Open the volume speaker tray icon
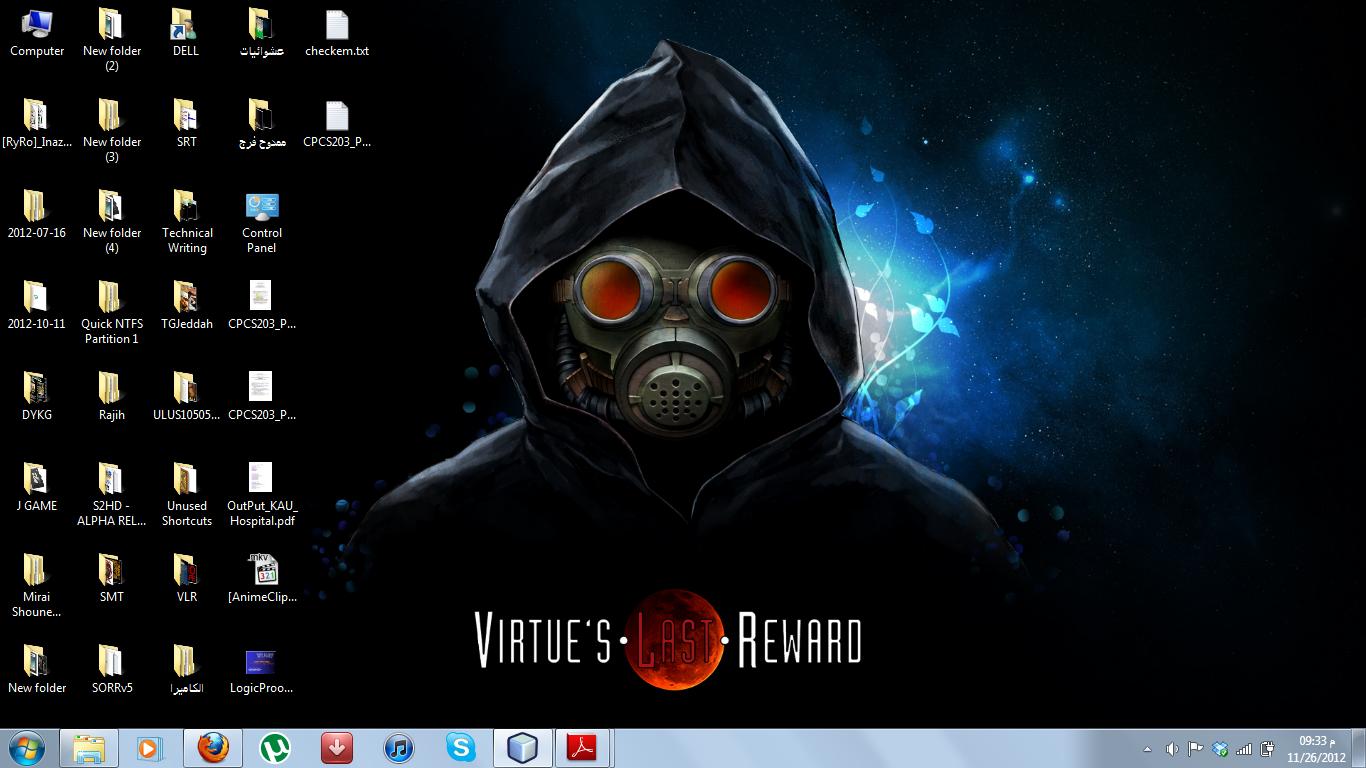Image resolution: width=1366 pixels, height=768 pixels. click(1171, 749)
